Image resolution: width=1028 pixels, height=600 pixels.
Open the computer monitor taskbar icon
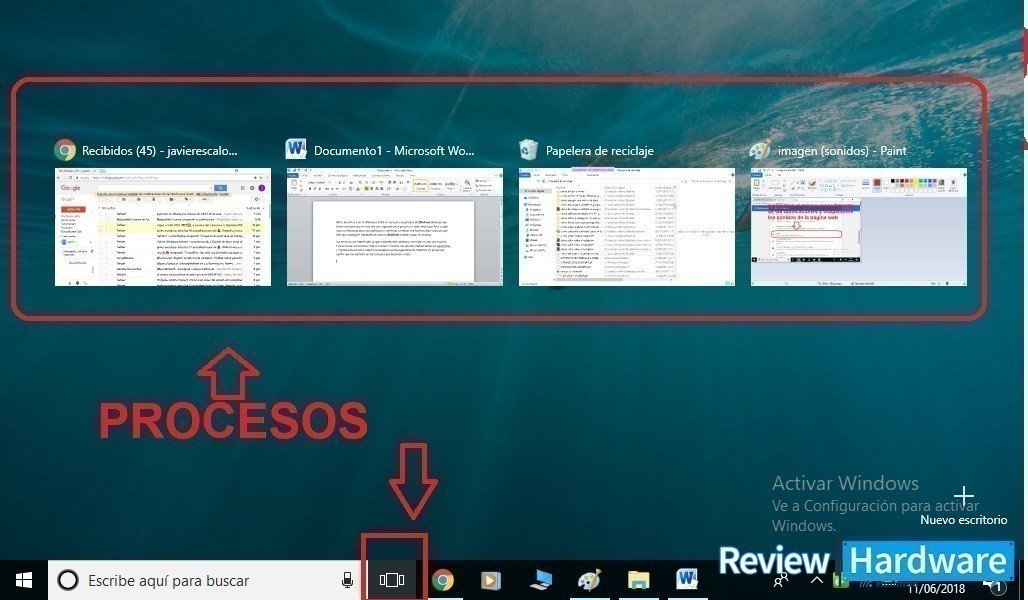click(x=541, y=580)
